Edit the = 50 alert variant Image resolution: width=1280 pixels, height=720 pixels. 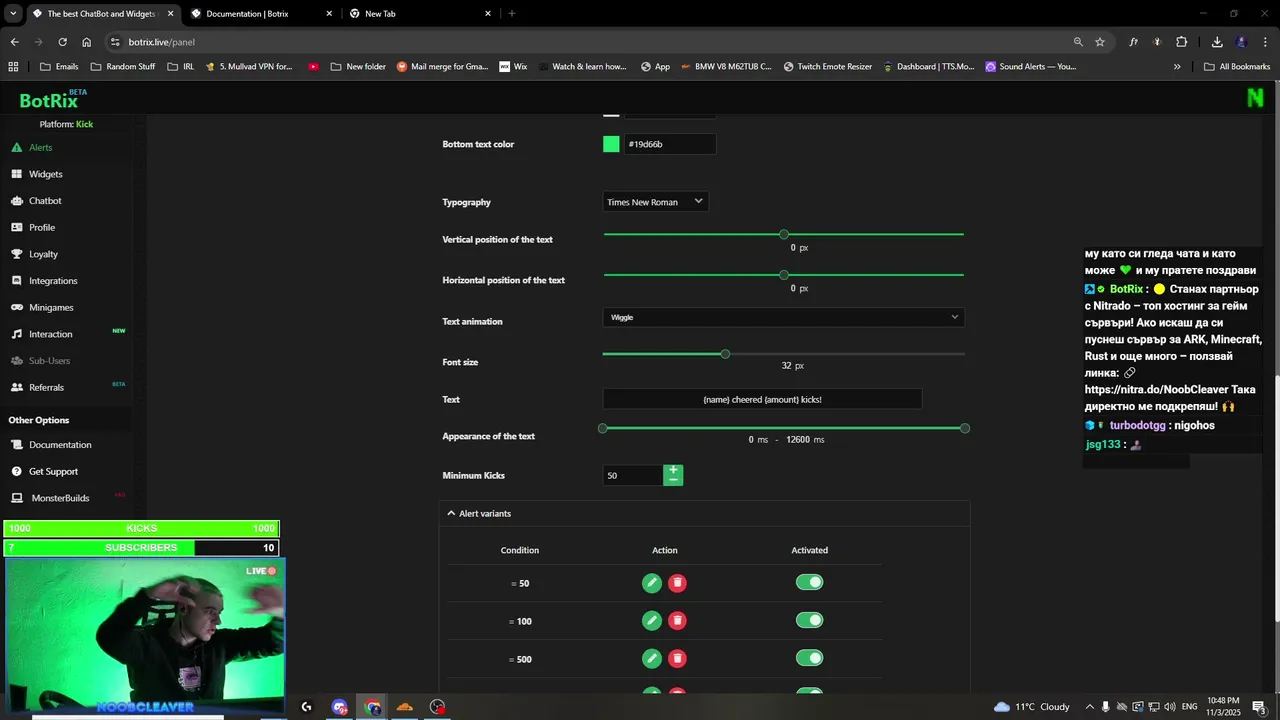click(652, 583)
